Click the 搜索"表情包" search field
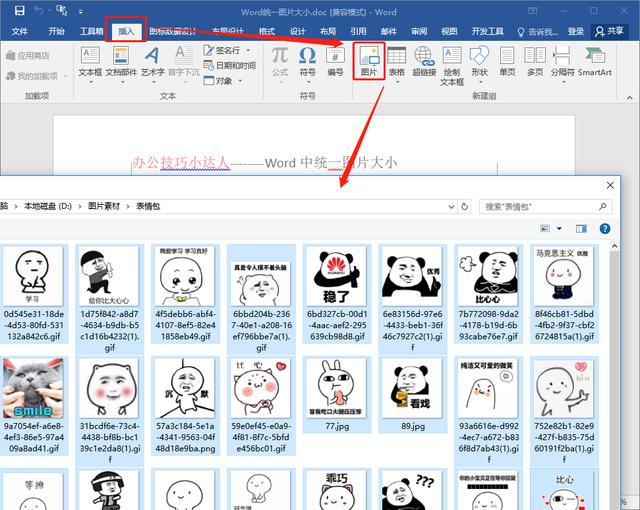 (x=545, y=207)
